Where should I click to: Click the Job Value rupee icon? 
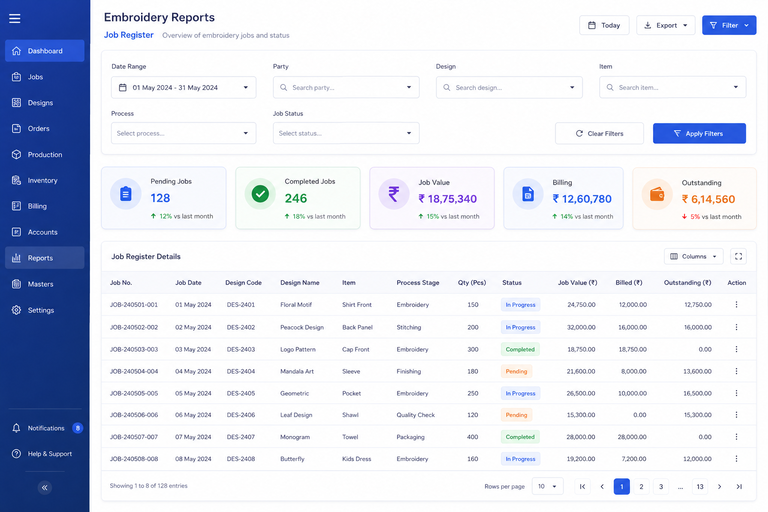[394, 194]
